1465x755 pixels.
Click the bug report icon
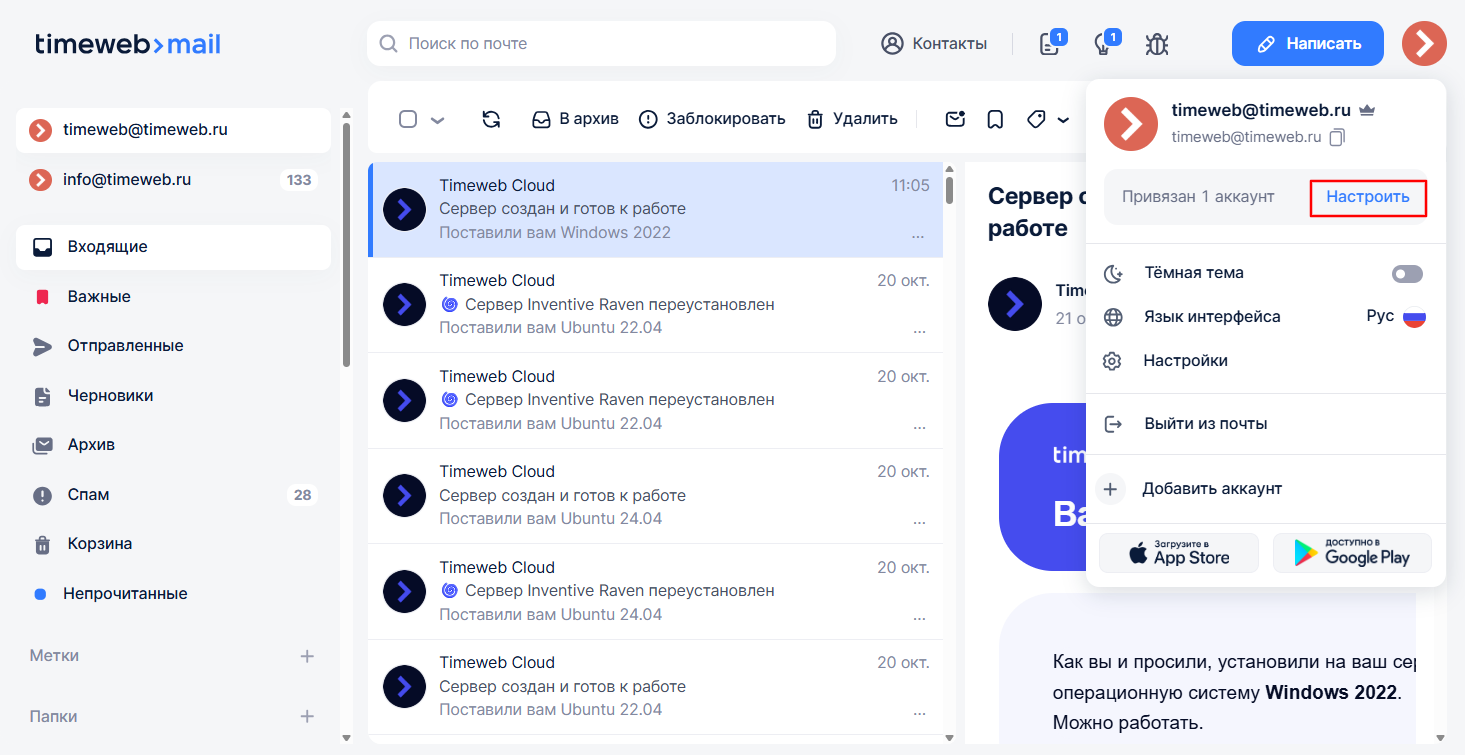1157,44
